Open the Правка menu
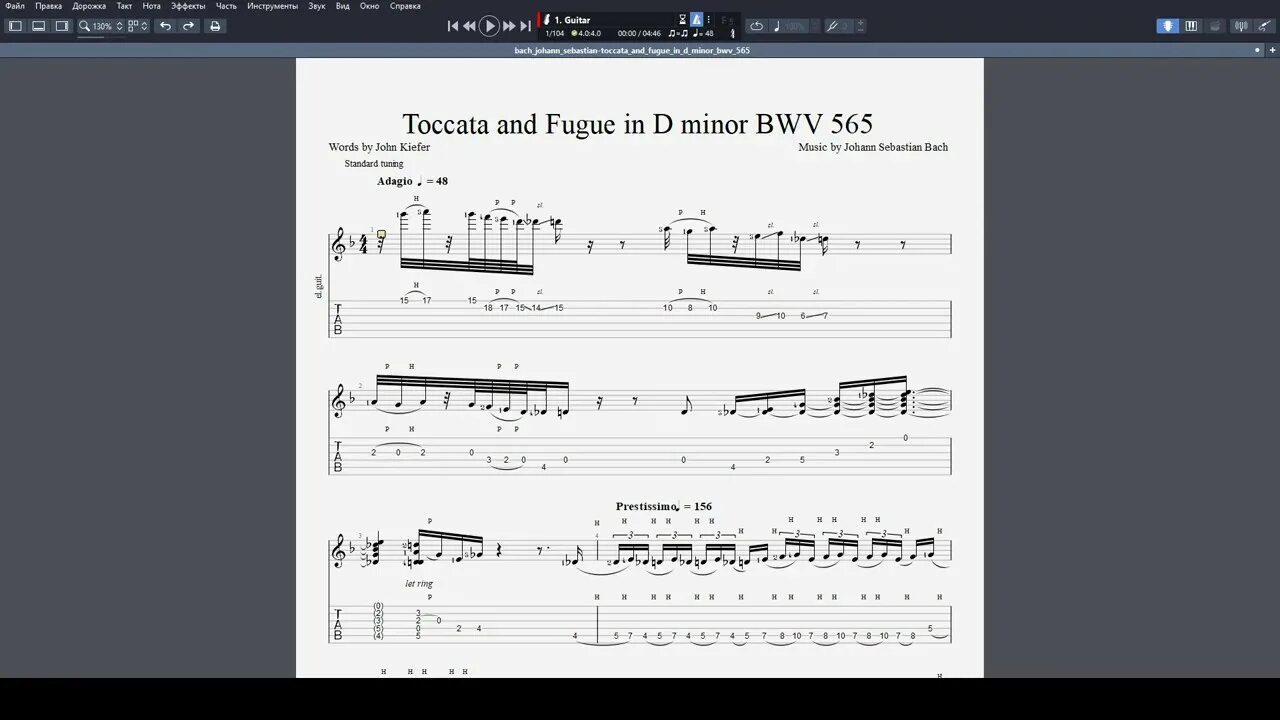The width and height of the screenshot is (1280, 720). [48, 6]
